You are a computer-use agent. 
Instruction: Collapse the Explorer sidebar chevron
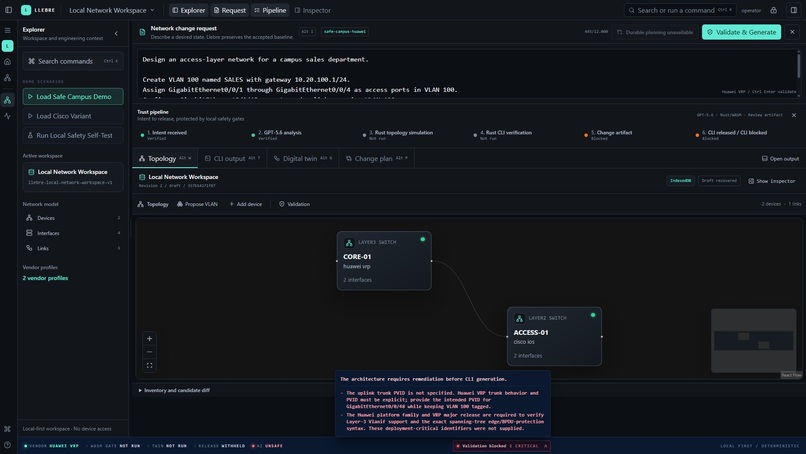pos(116,33)
